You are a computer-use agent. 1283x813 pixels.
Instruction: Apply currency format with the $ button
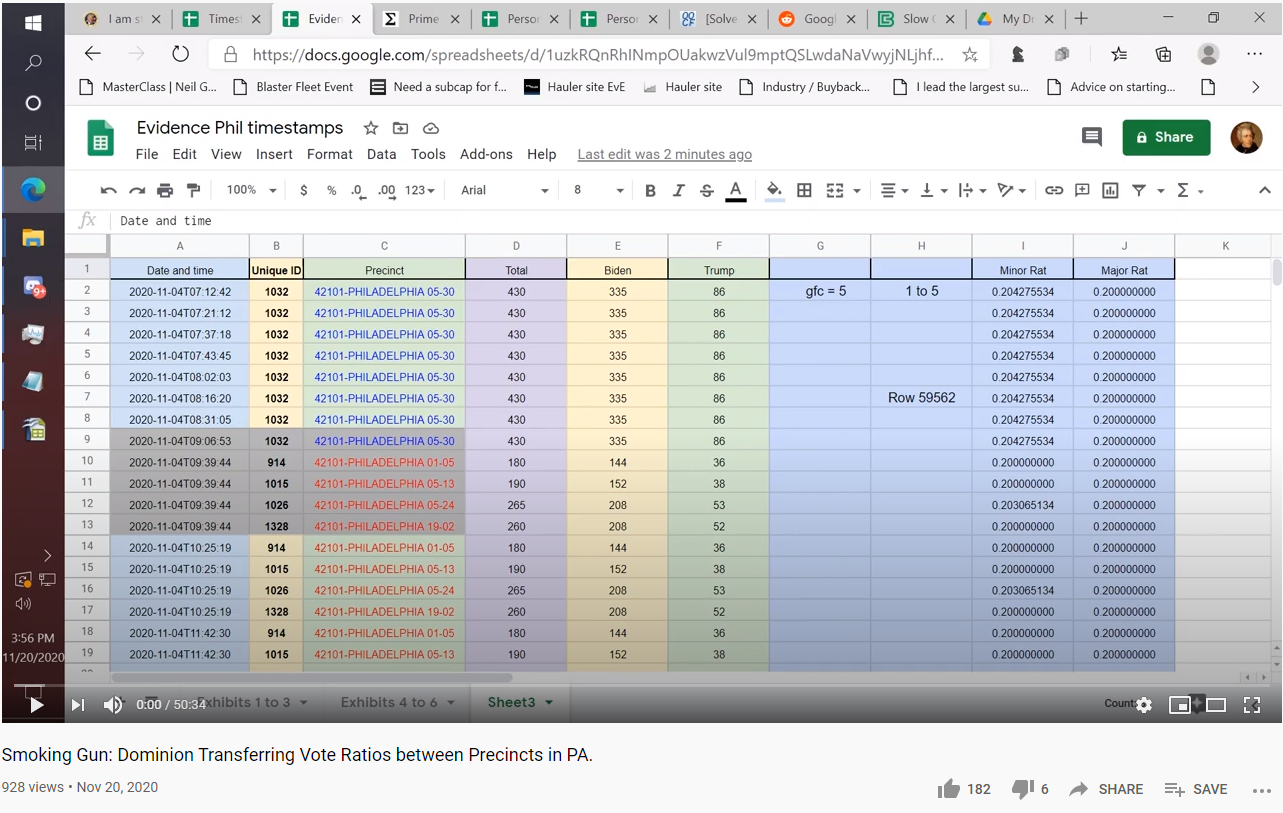coord(304,190)
